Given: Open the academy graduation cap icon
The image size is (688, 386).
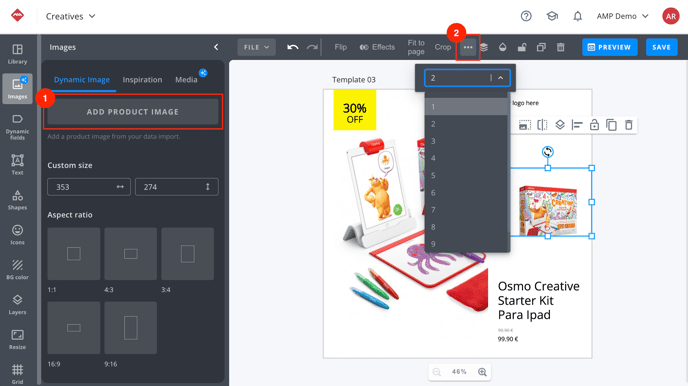Looking at the screenshot, I should point(552,16).
